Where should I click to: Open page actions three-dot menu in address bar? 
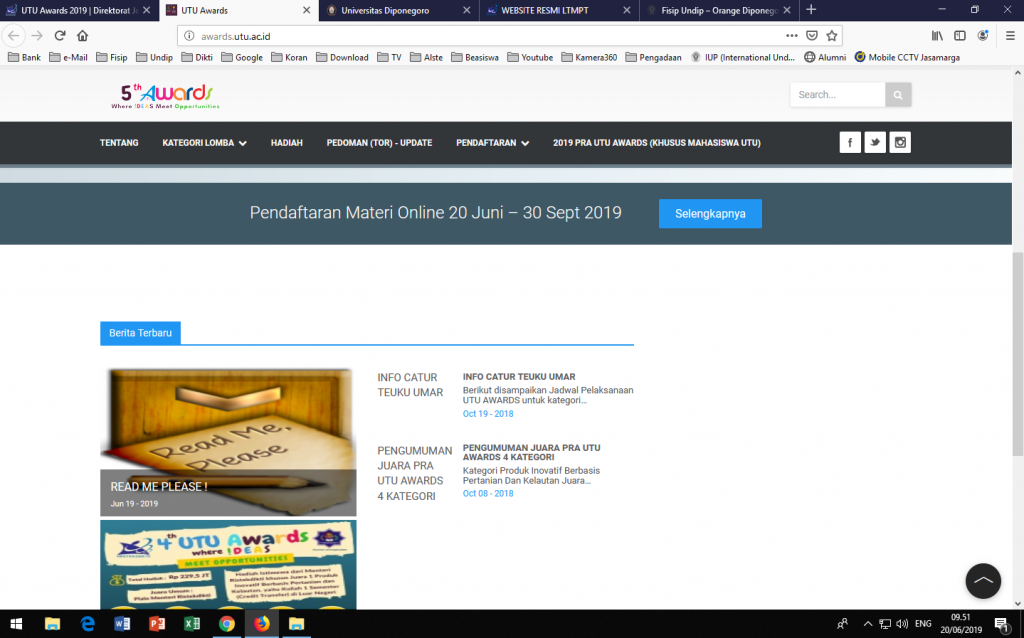[x=792, y=35]
